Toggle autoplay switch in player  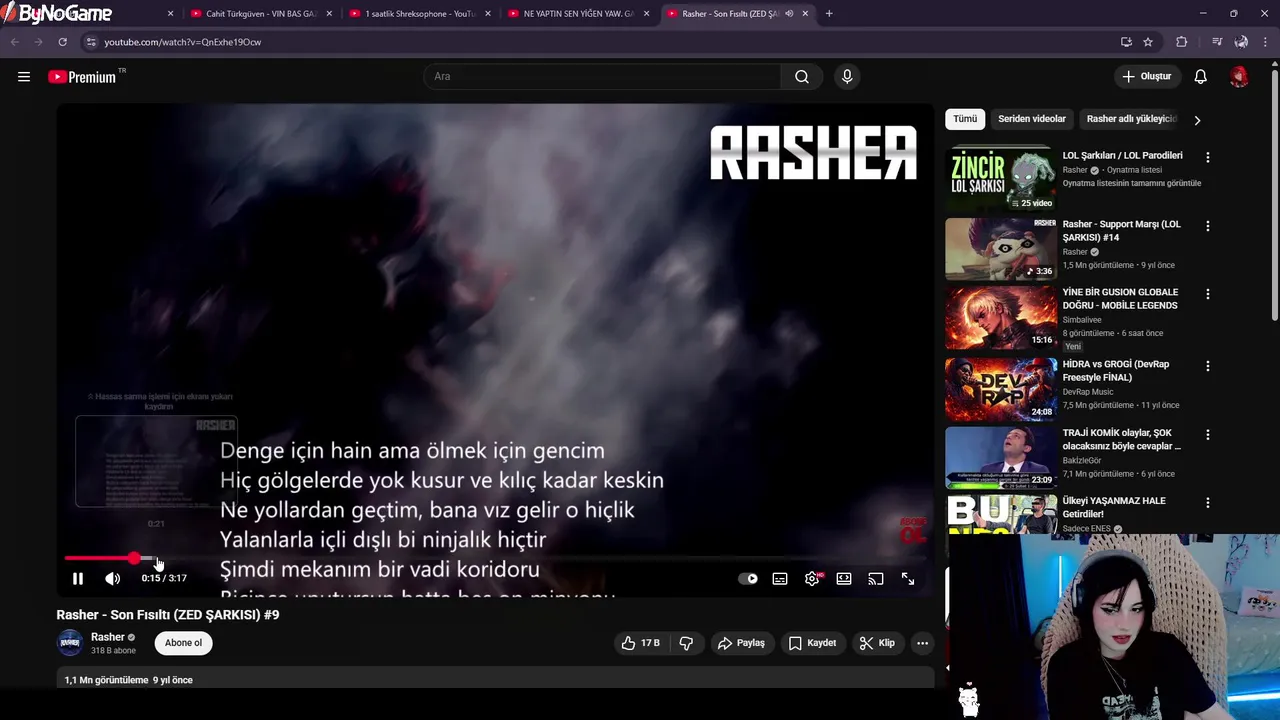pyautogui.click(x=748, y=578)
